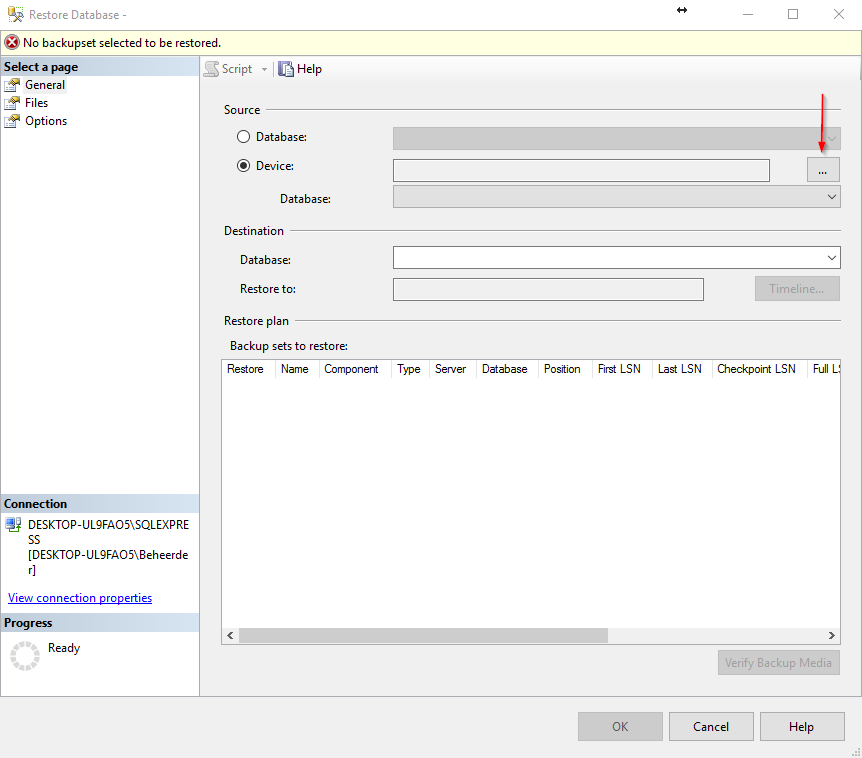Image resolution: width=862 pixels, height=758 pixels.
Task: Click the Cancel button
Action: click(x=711, y=727)
